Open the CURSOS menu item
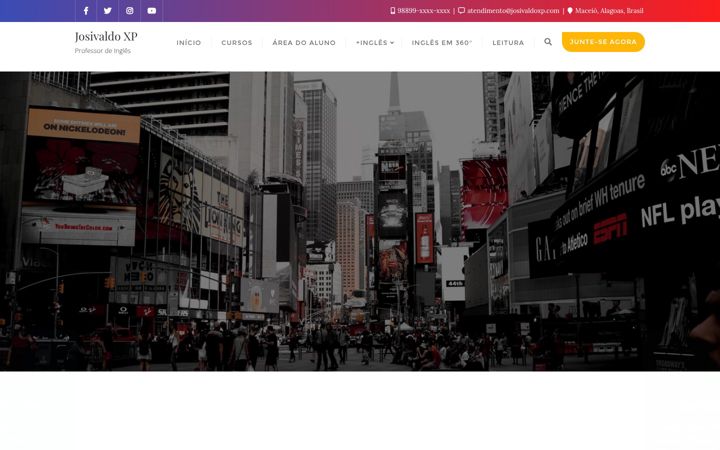720x450 pixels. click(237, 43)
